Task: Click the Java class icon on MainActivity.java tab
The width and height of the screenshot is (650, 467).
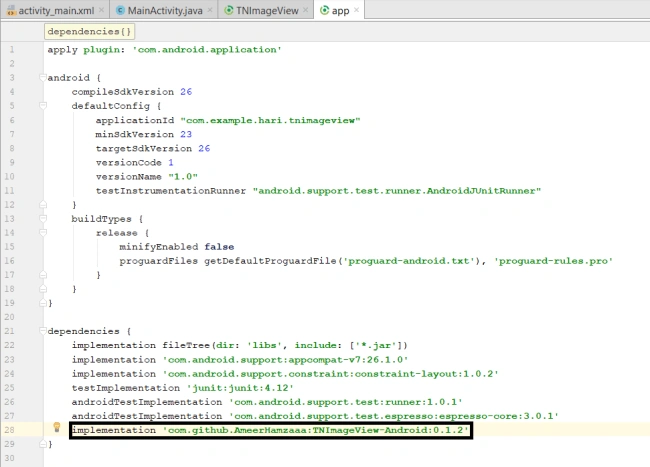Action: tap(120, 10)
